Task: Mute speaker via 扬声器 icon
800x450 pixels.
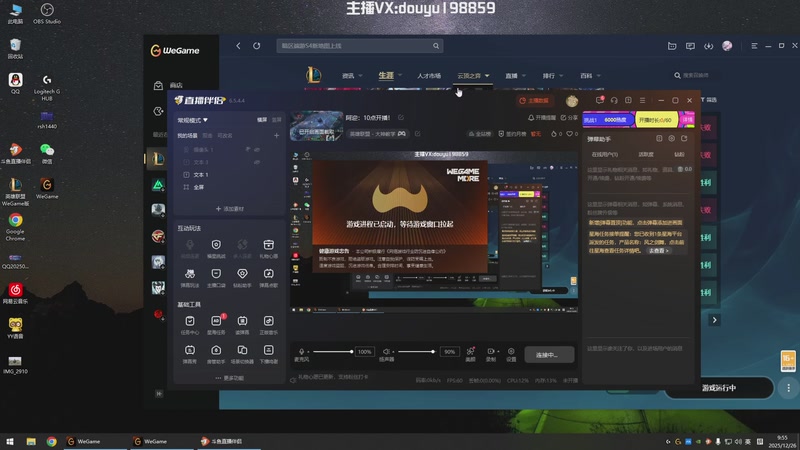Action: 386,351
